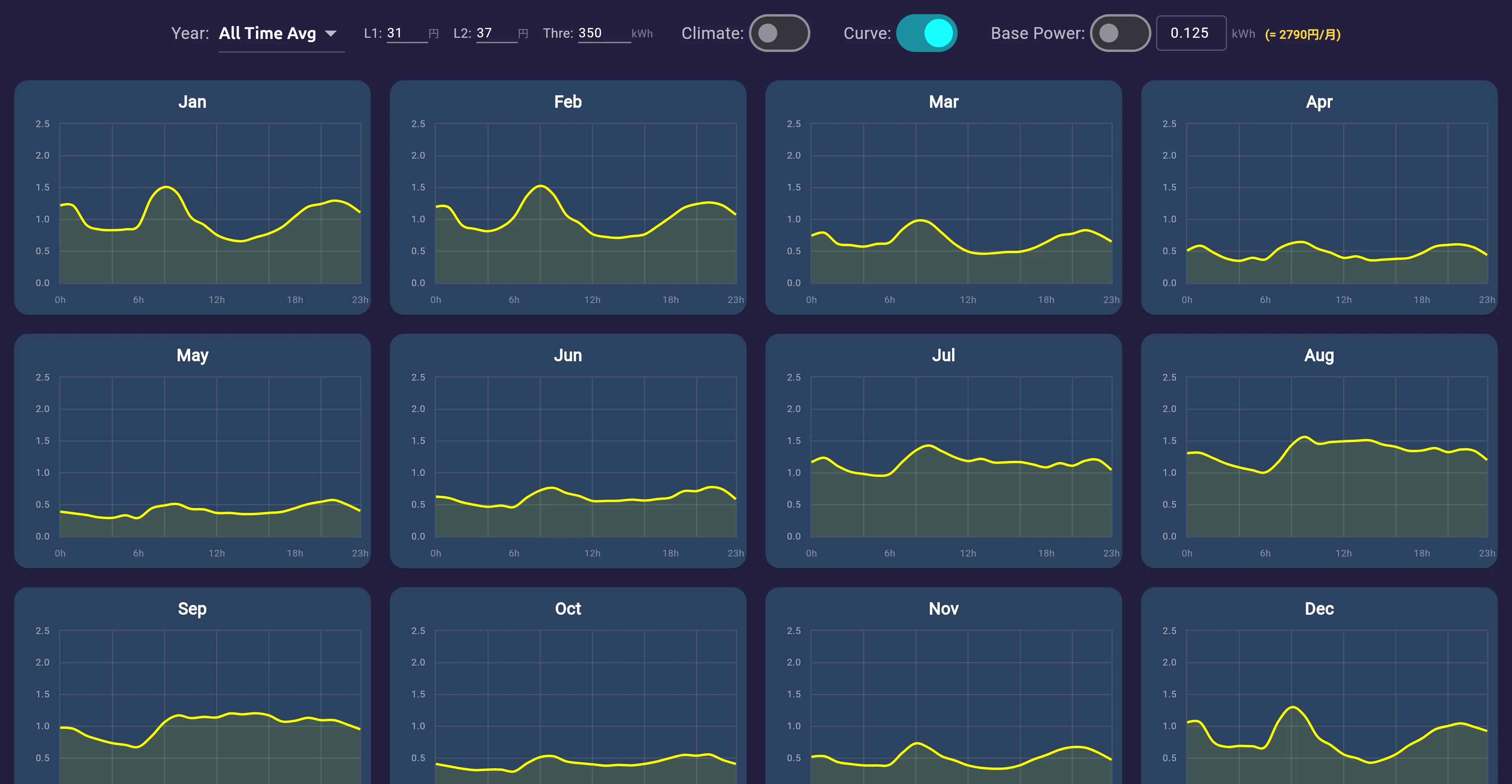The width and height of the screenshot is (1512, 784).
Task: Click the Jun chart title
Action: [568, 356]
